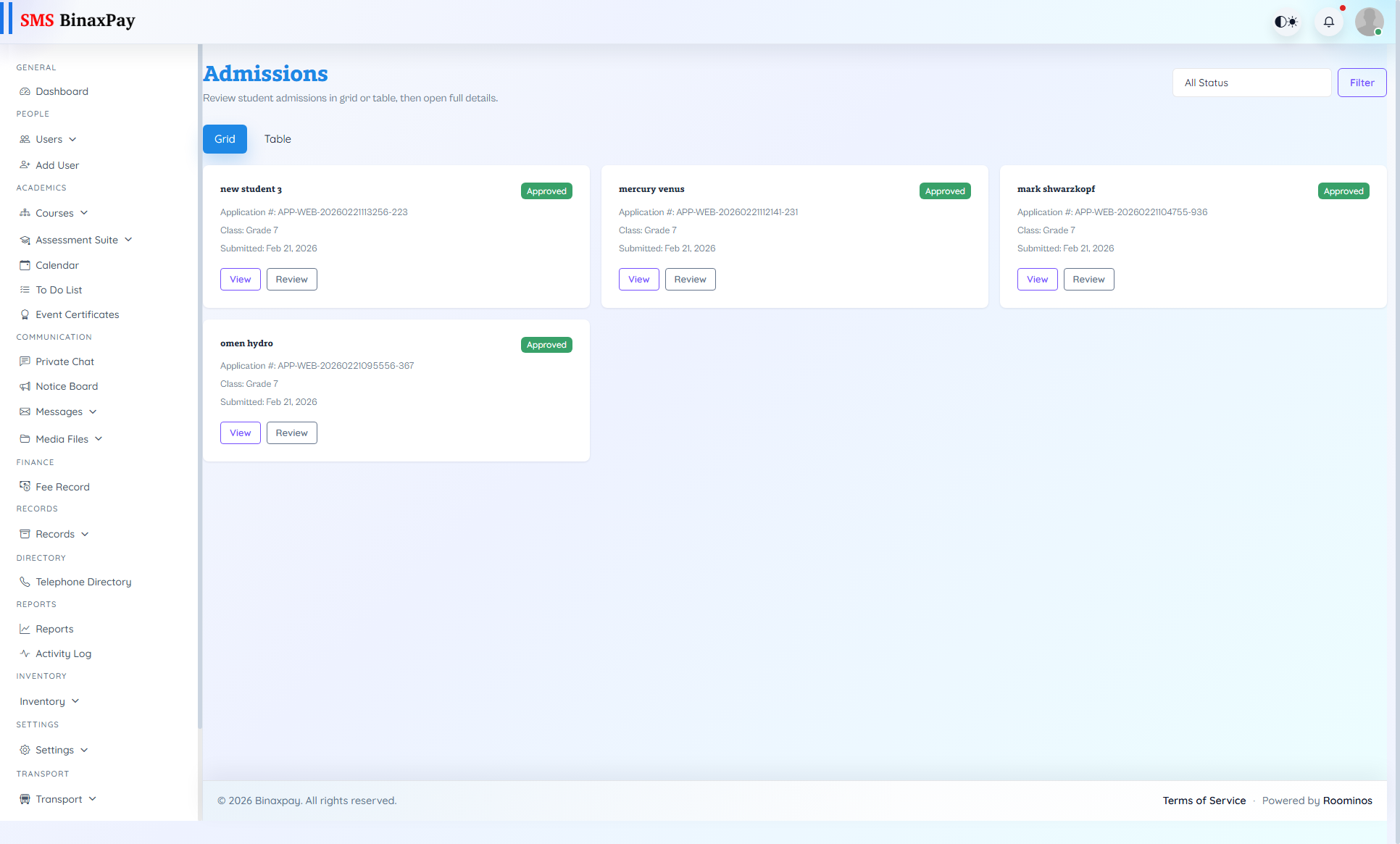The image size is (1400, 844).
Task: Open the Notice Board
Action: tap(67, 386)
